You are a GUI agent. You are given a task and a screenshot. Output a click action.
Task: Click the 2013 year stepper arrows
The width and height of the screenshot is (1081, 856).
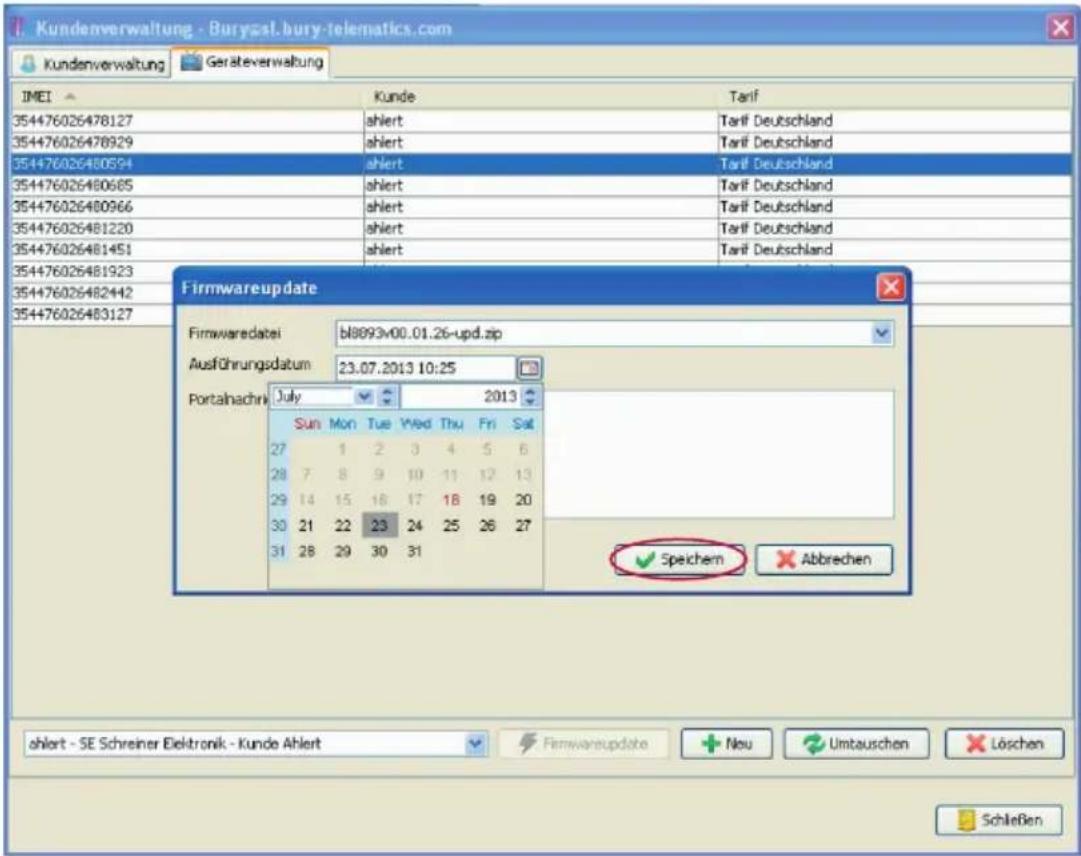[x=529, y=396]
